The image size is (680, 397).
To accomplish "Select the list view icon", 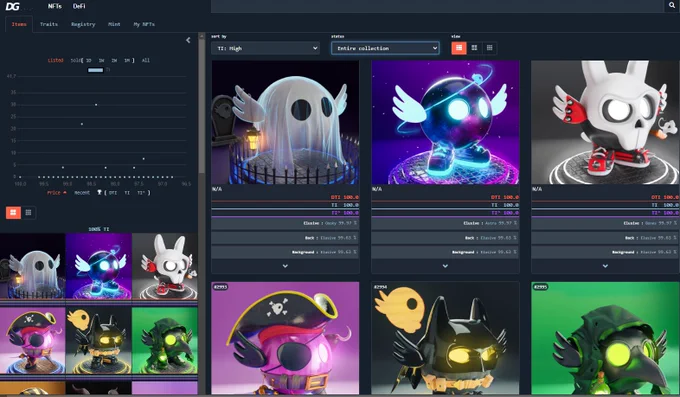I will (459, 48).
